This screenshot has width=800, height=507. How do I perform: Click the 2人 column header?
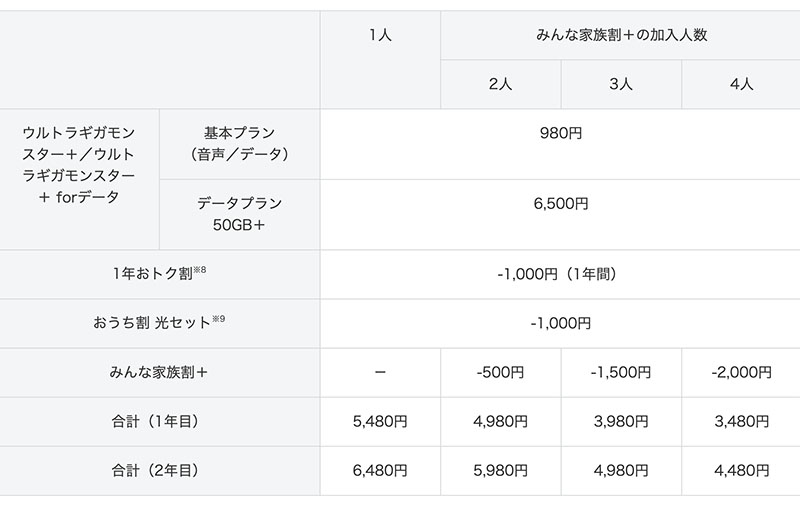501,84
